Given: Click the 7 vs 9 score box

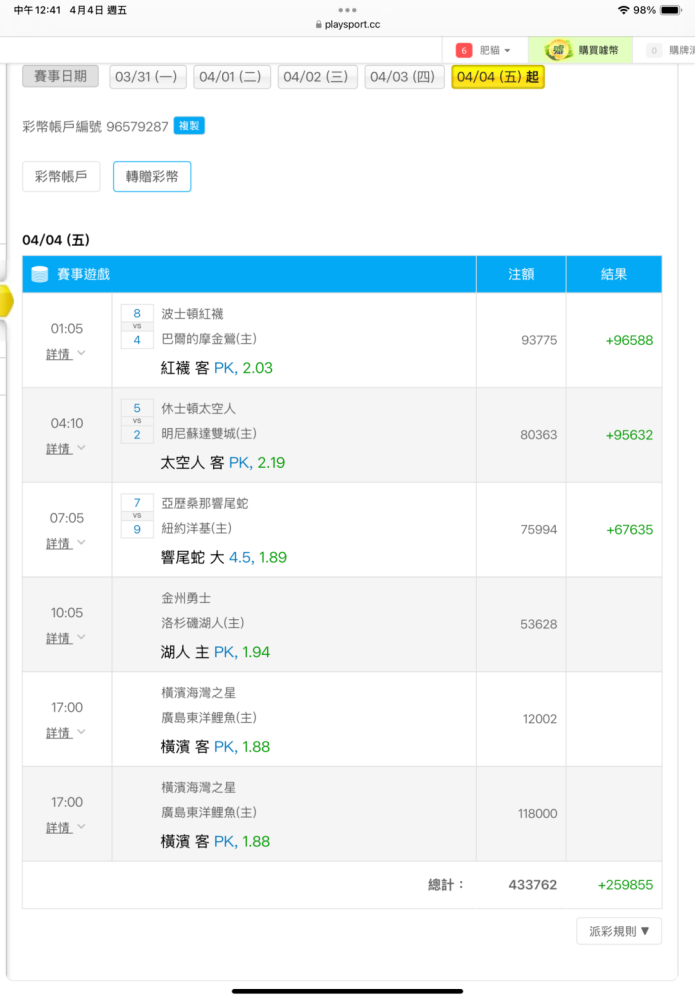Looking at the screenshot, I should click(x=137, y=516).
